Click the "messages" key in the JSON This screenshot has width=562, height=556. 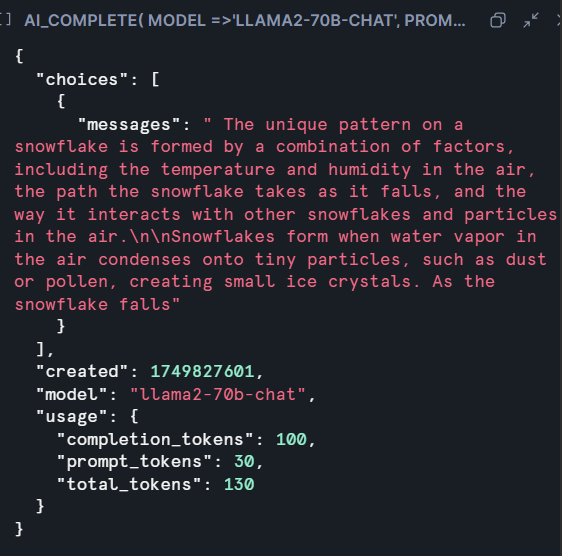(129, 125)
